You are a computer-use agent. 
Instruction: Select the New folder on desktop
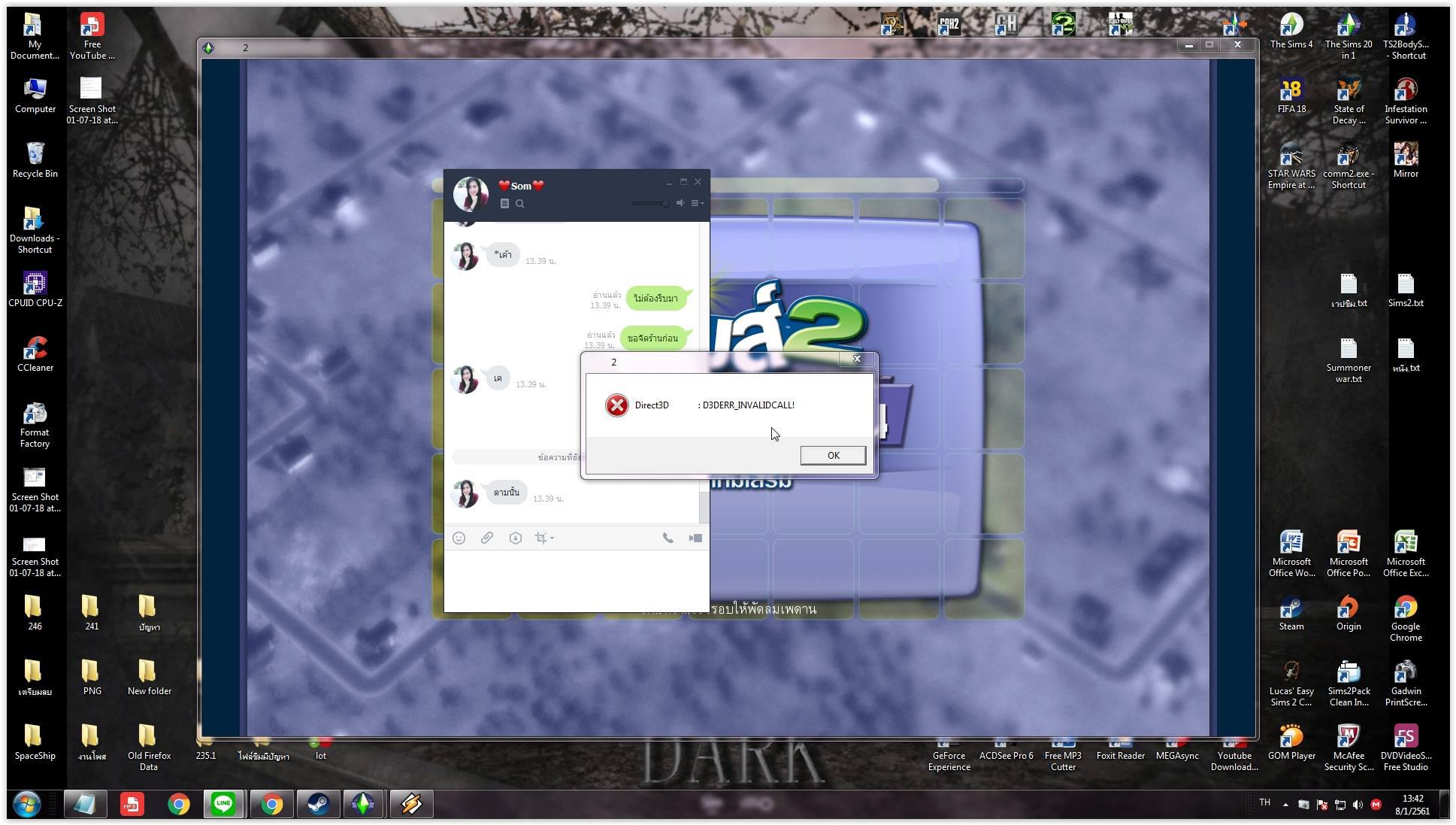pos(149,677)
